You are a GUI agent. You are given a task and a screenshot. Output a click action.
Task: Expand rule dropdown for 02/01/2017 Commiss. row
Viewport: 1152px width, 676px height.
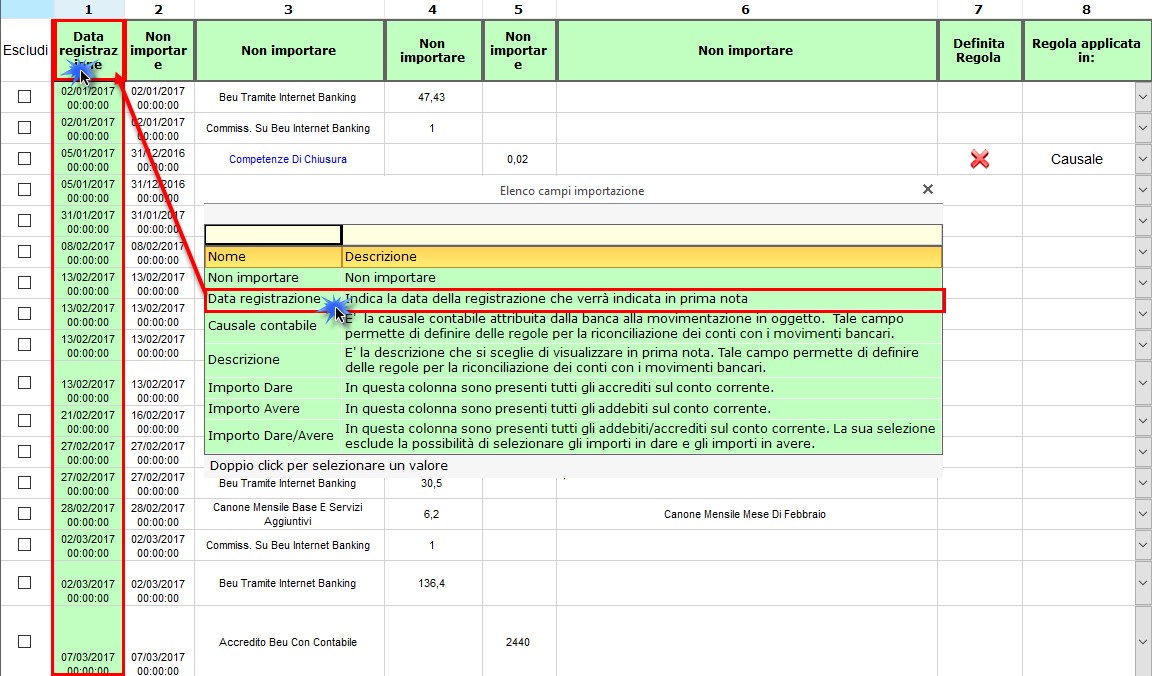[1143, 128]
